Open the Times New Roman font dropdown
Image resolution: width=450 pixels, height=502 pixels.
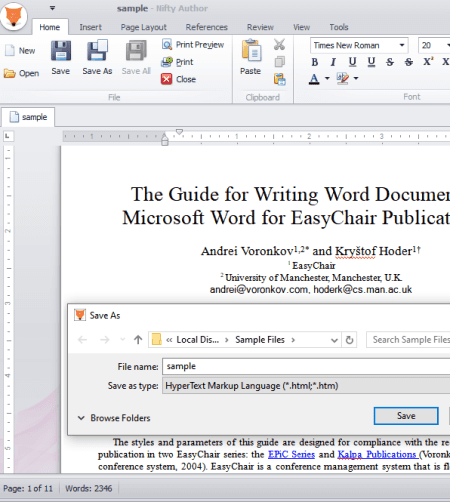click(402, 45)
